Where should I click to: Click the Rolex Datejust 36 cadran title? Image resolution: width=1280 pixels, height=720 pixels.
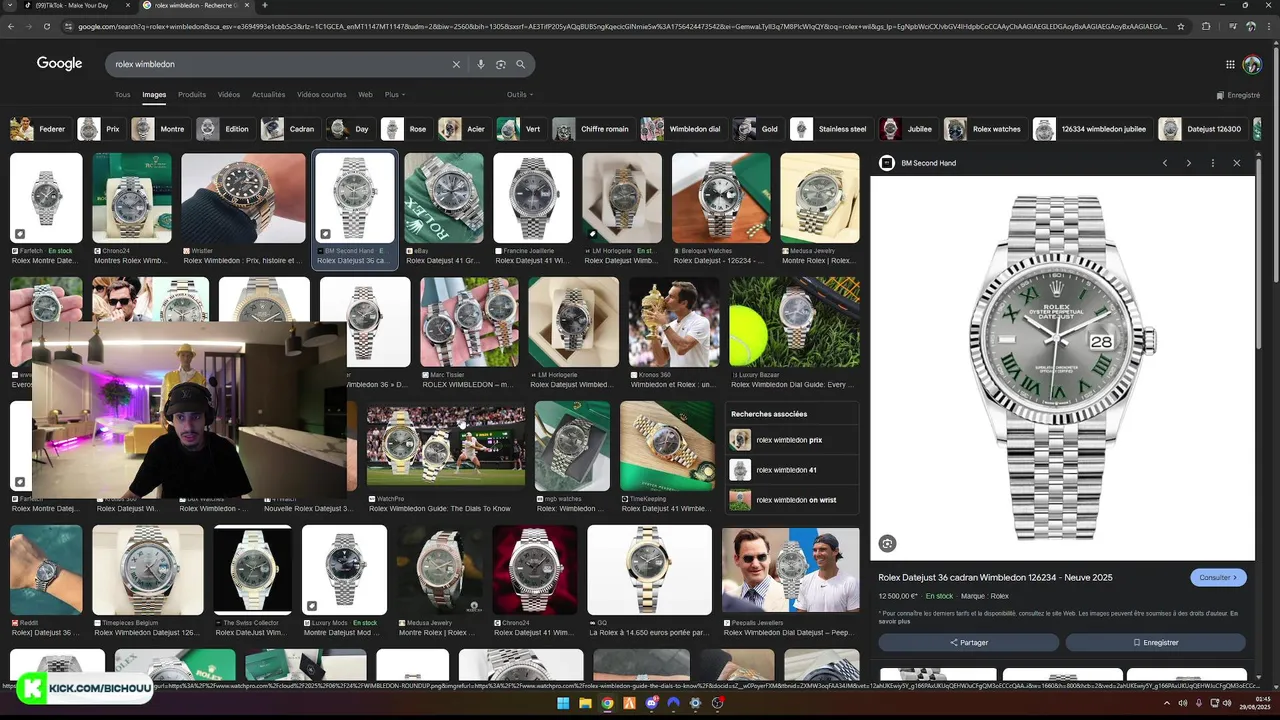(995, 577)
